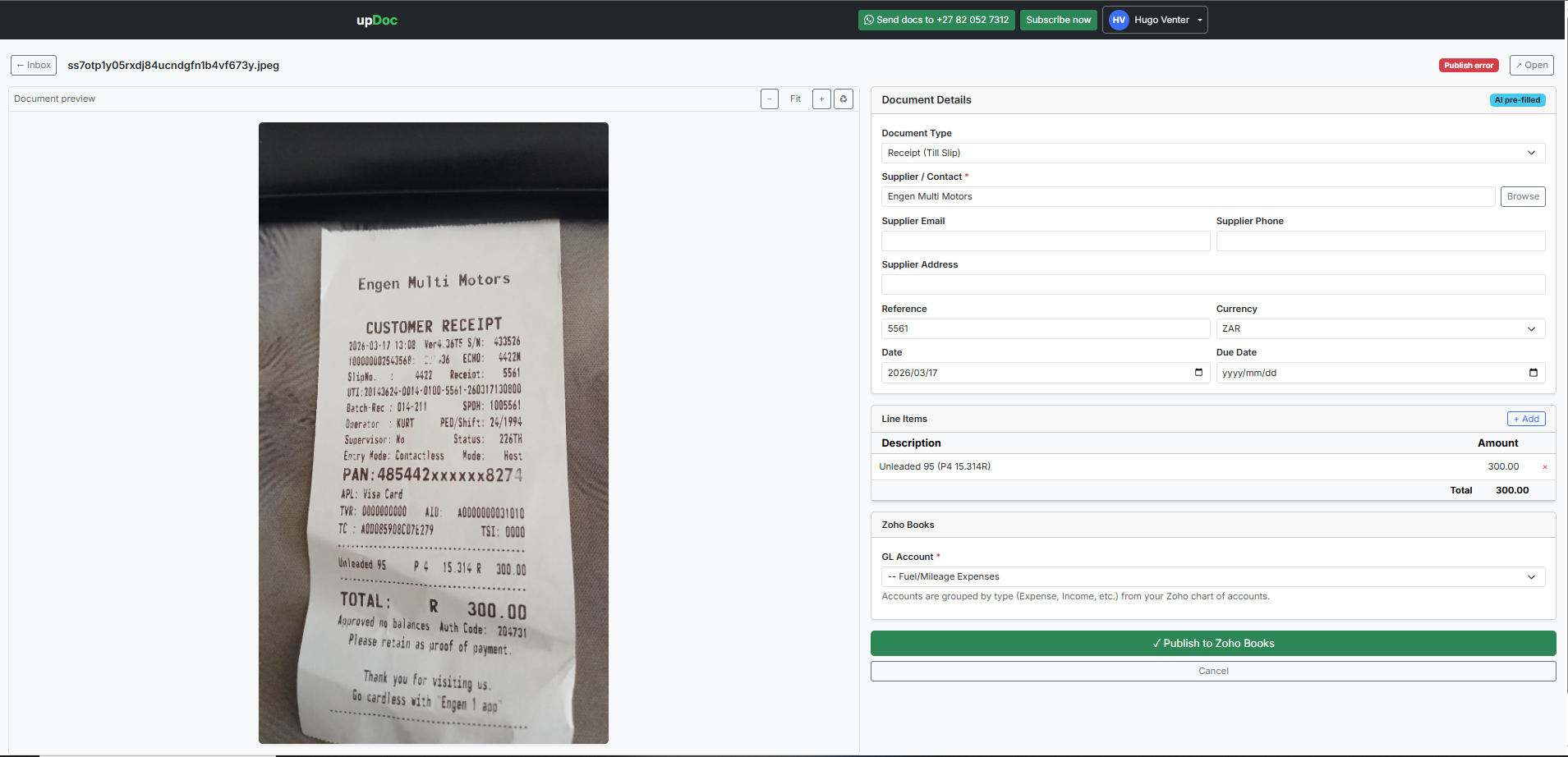Click the HV user avatar
Viewport: 1568px width, 757px height.
1119,20
